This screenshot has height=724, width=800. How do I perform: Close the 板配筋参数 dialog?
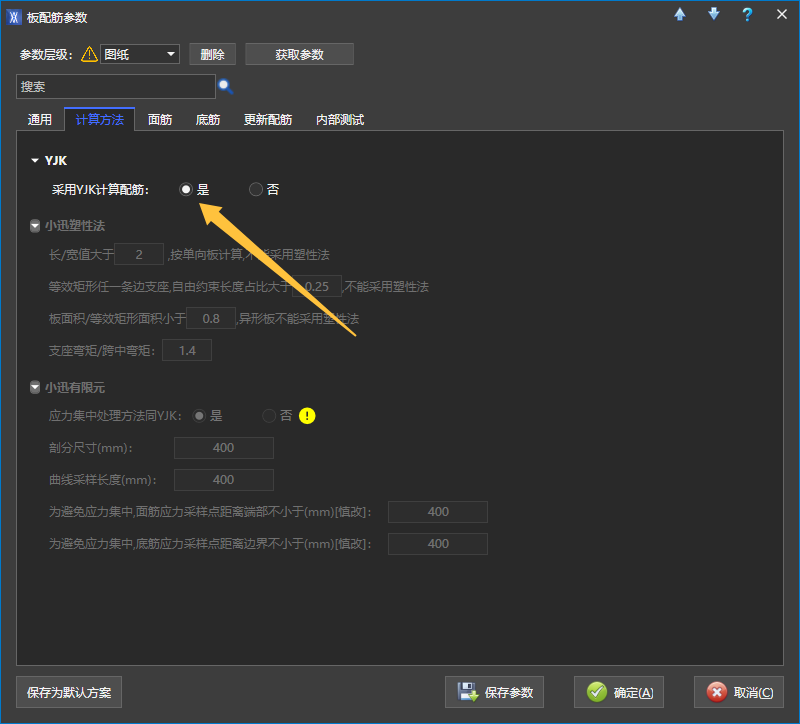coord(782,14)
